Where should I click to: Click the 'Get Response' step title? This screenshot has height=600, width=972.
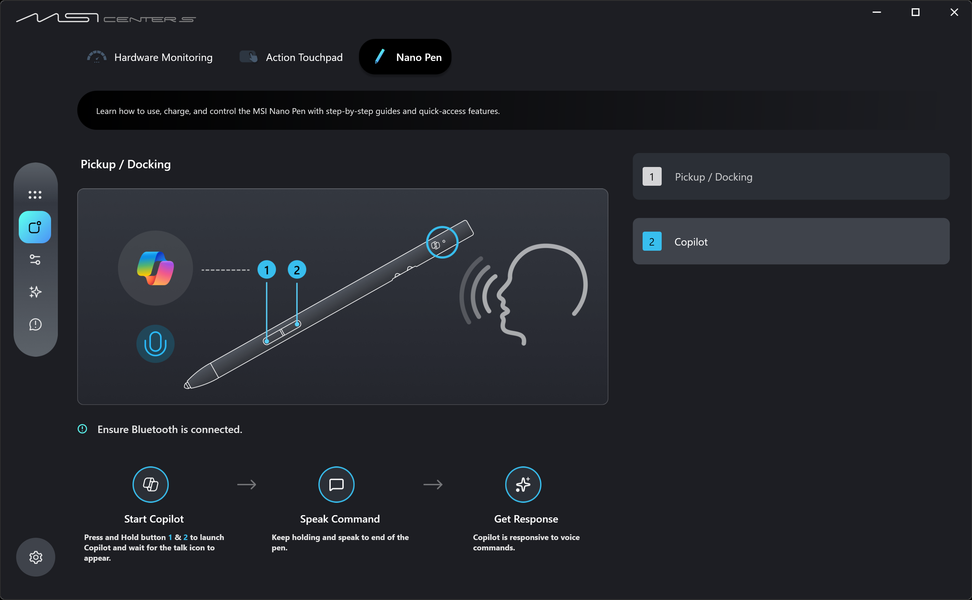coord(526,519)
